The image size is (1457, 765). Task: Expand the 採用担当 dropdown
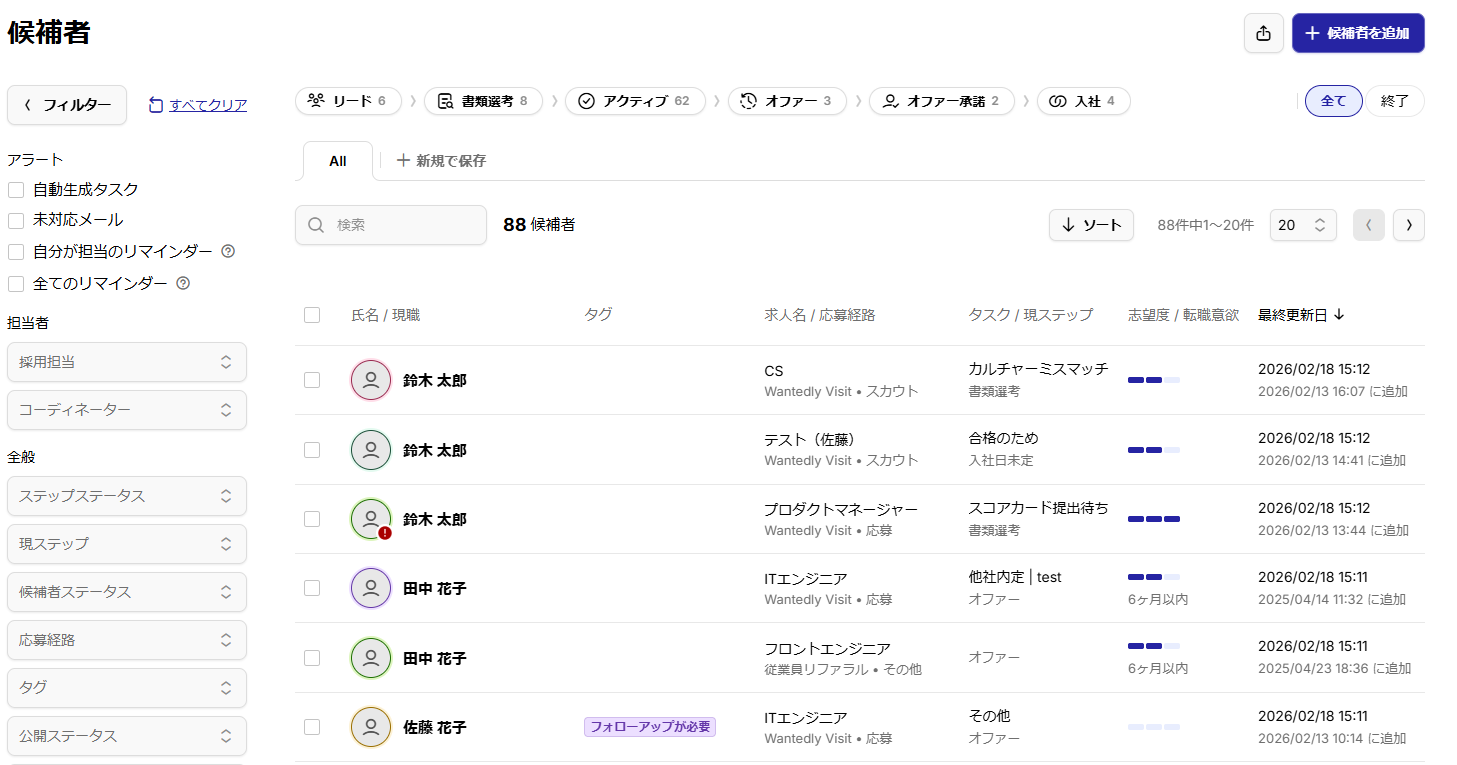point(127,362)
